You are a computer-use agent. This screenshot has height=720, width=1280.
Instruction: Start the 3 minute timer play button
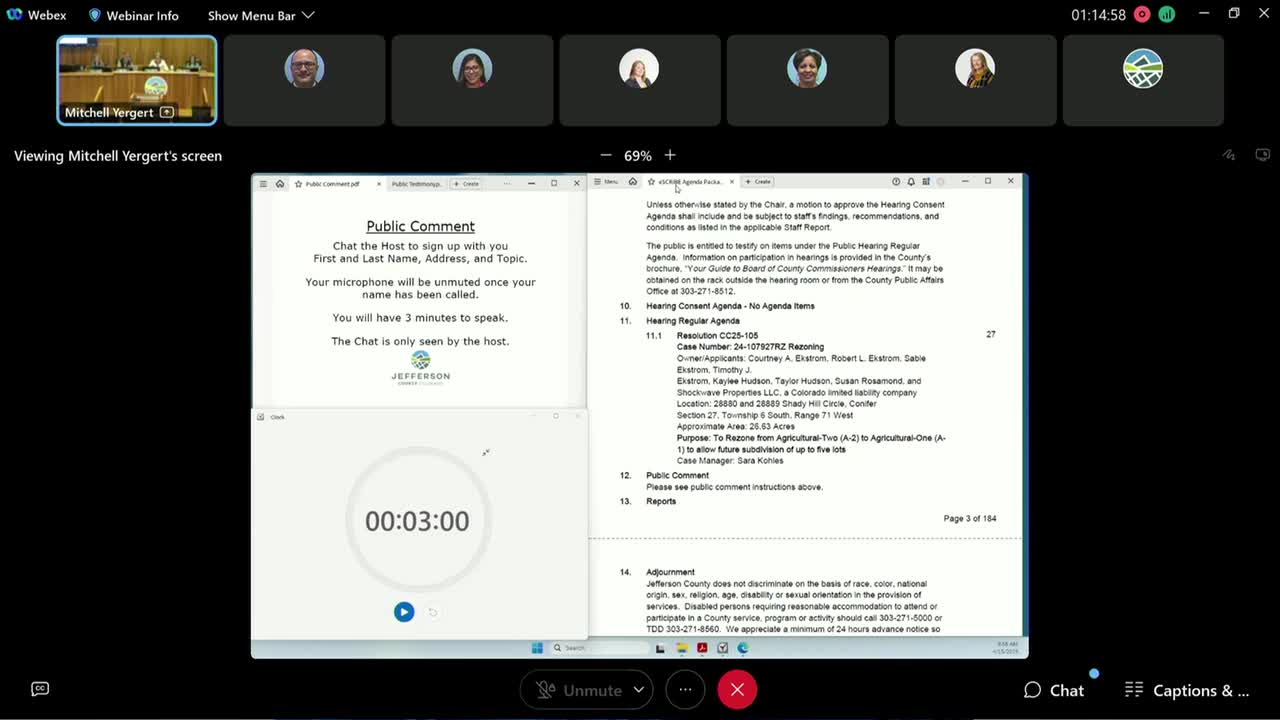point(404,612)
